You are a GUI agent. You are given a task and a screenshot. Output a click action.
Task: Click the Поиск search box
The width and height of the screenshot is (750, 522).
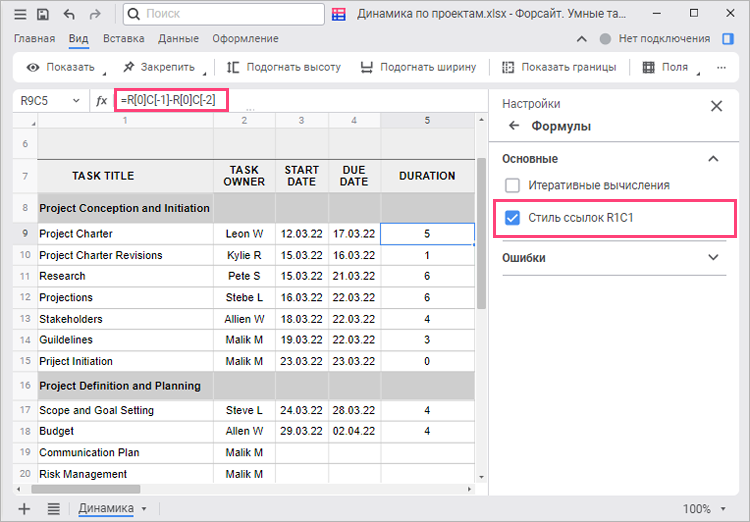click(225, 15)
